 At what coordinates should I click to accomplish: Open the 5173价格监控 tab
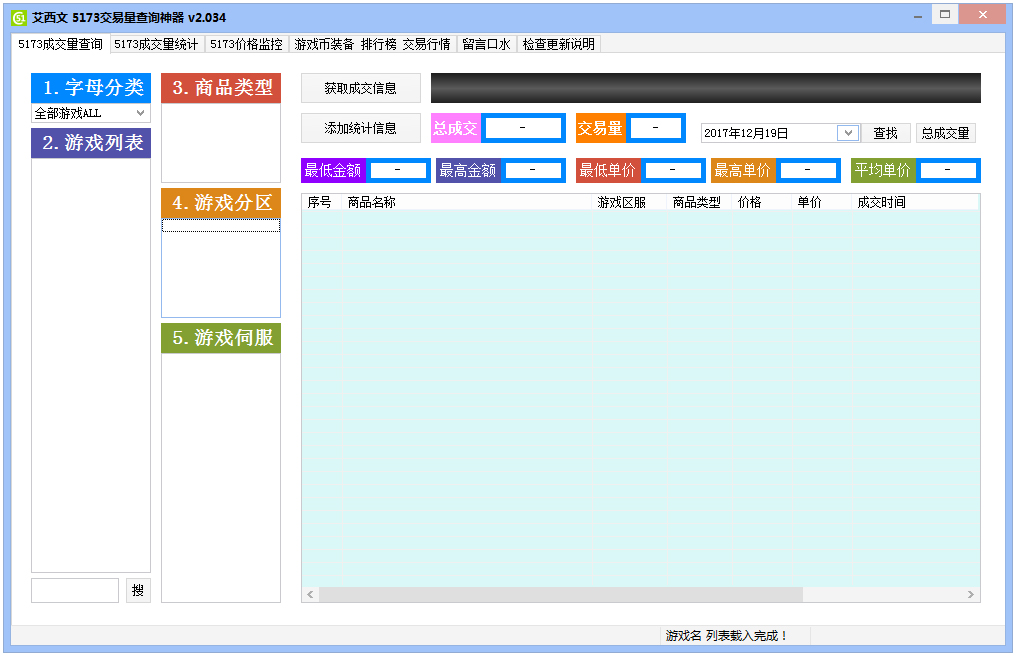[246, 44]
